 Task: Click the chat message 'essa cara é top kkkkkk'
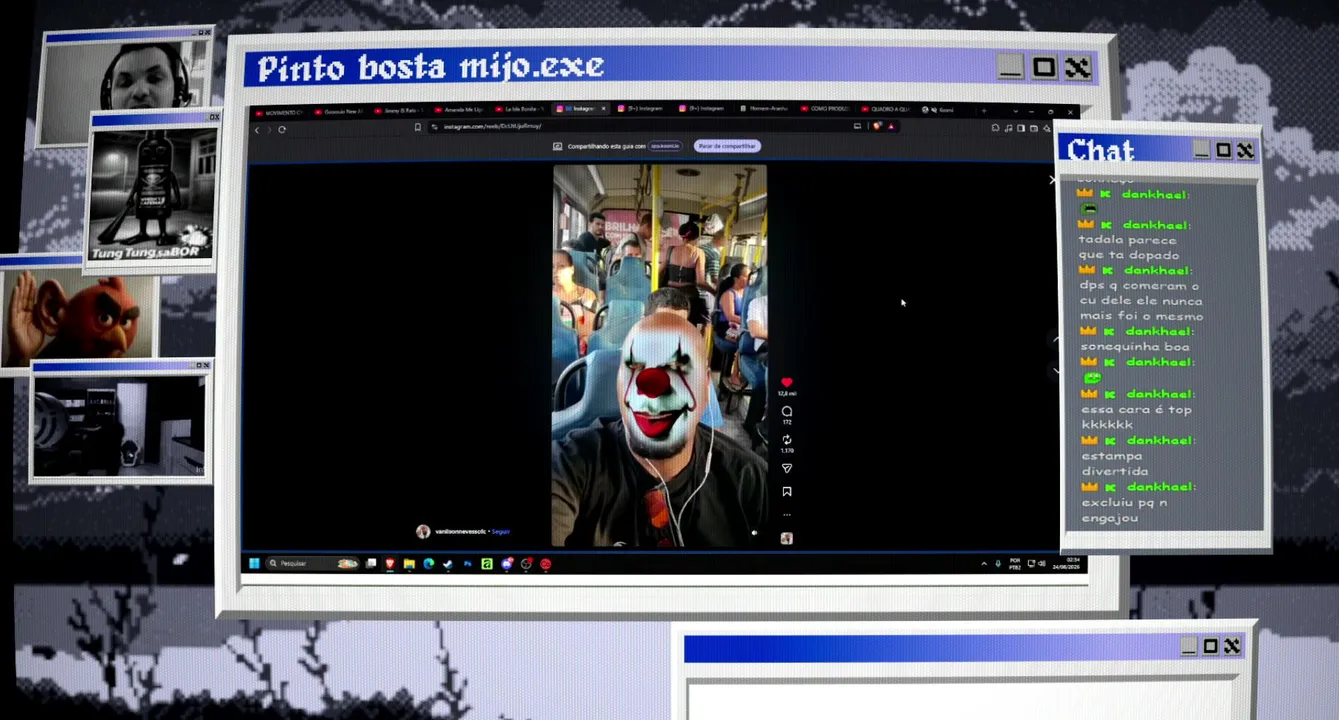pos(1136,417)
